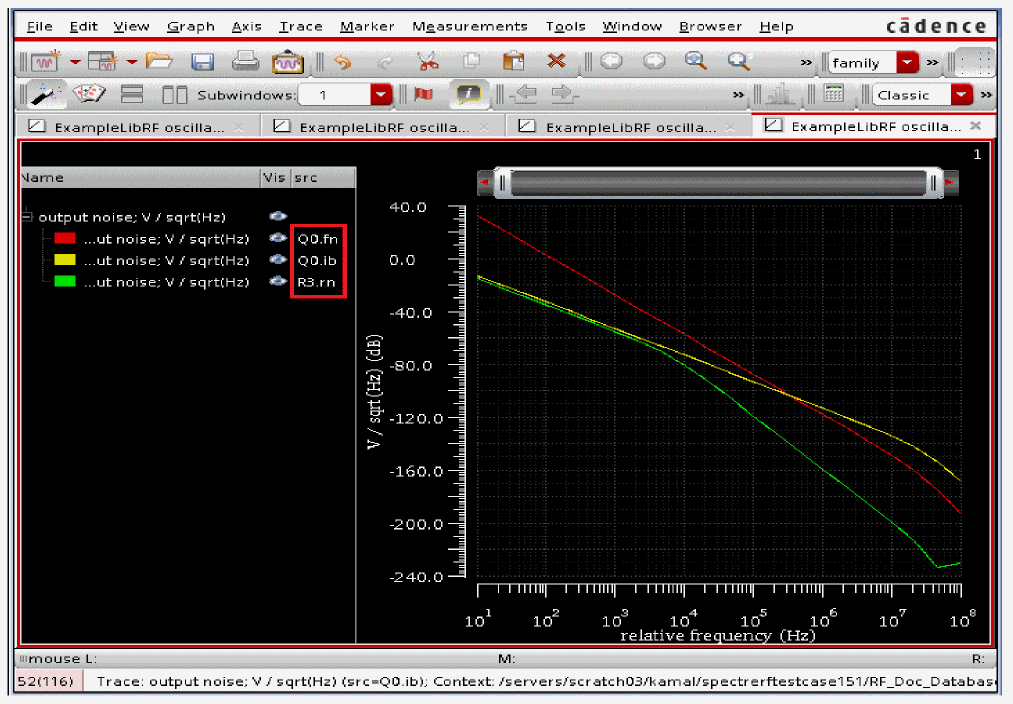Toggle visibility eye for Q0.fn trace
This screenshot has width=1013, height=704.
278,238
